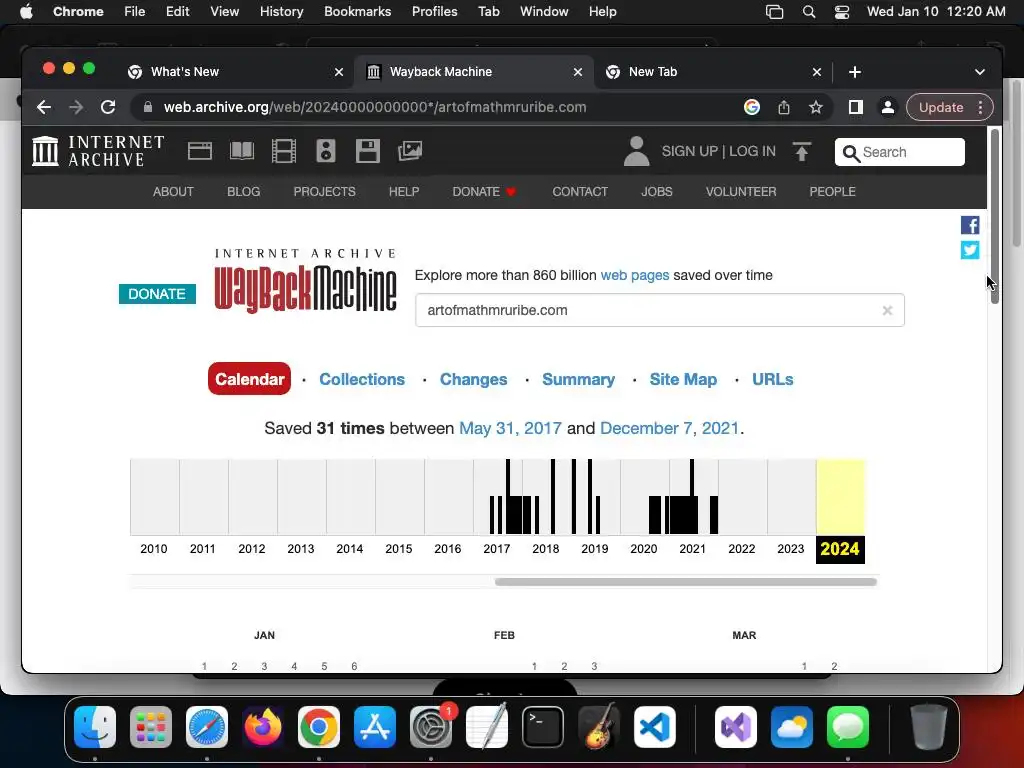Screen dimensions: 1024x768
Task: Open the tab search dropdown chevron
Action: (x=980, y=72)
